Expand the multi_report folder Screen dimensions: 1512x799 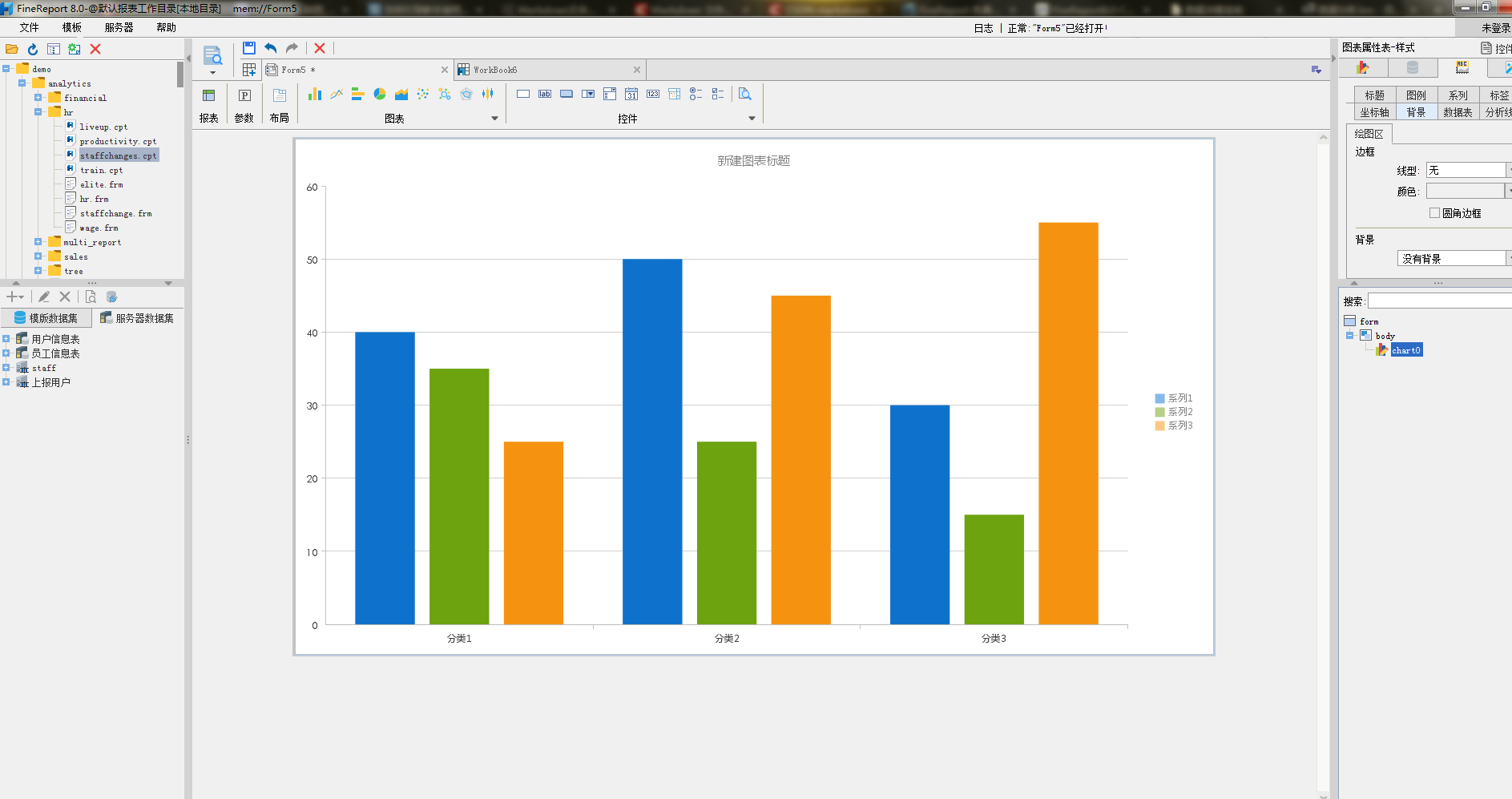(x=38, y=242)
